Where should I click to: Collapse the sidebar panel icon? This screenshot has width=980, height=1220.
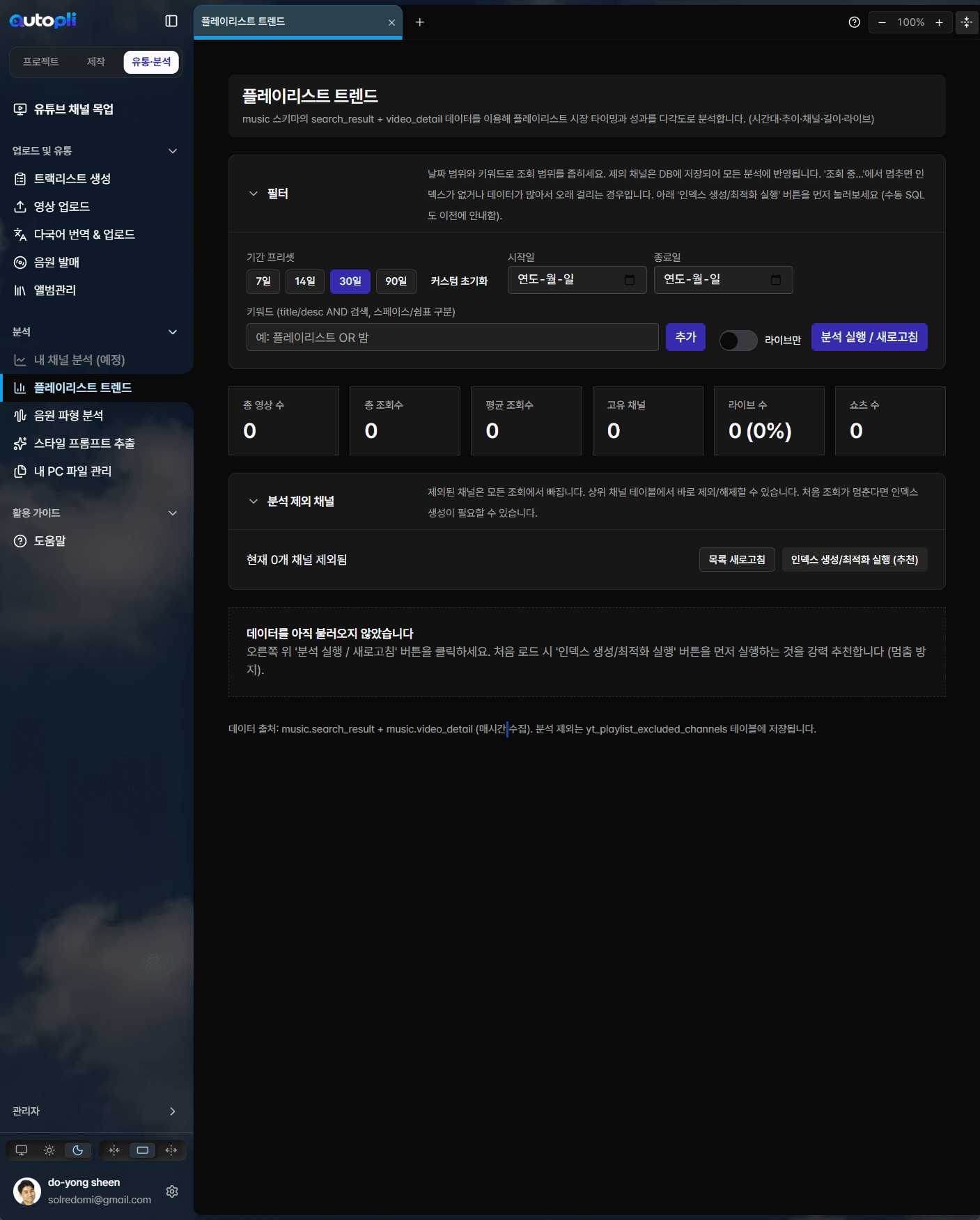point(171,21)
